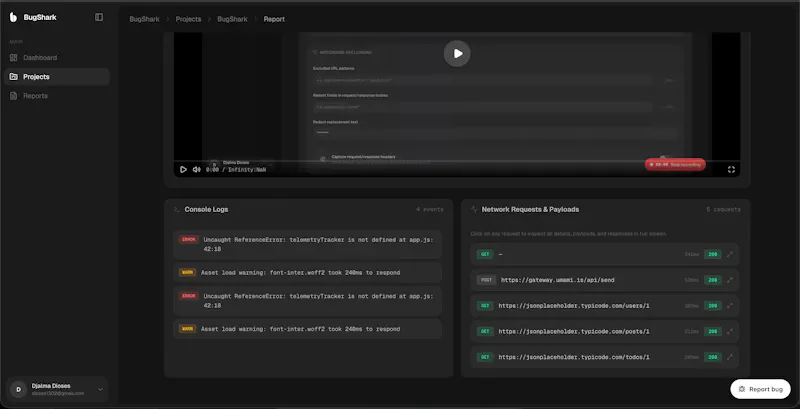Click the 200 status on the posts/1 request
Screen dimensions: 800x409
click(713, 331)
